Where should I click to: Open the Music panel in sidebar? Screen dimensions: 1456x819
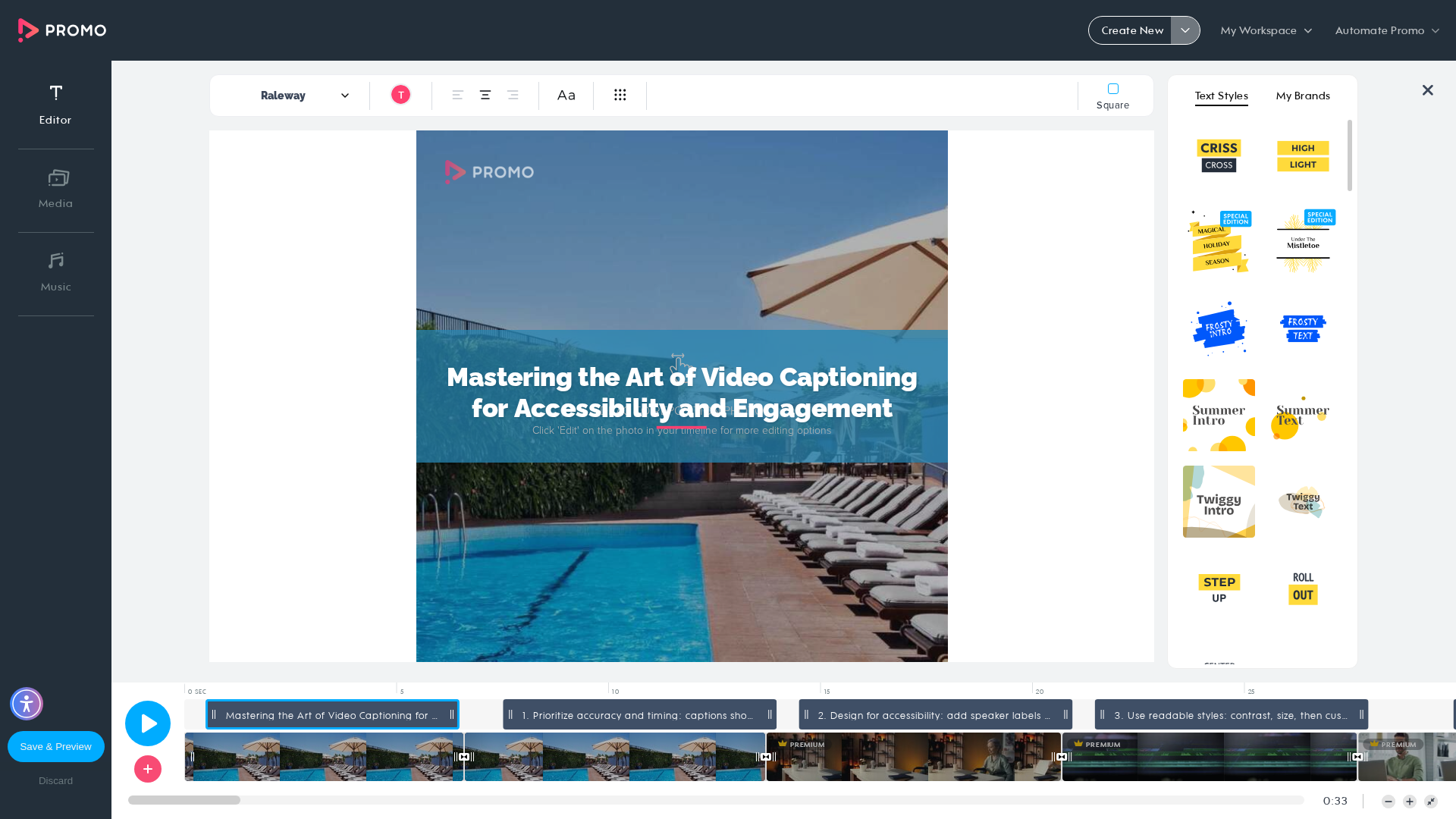pos(56,273)
